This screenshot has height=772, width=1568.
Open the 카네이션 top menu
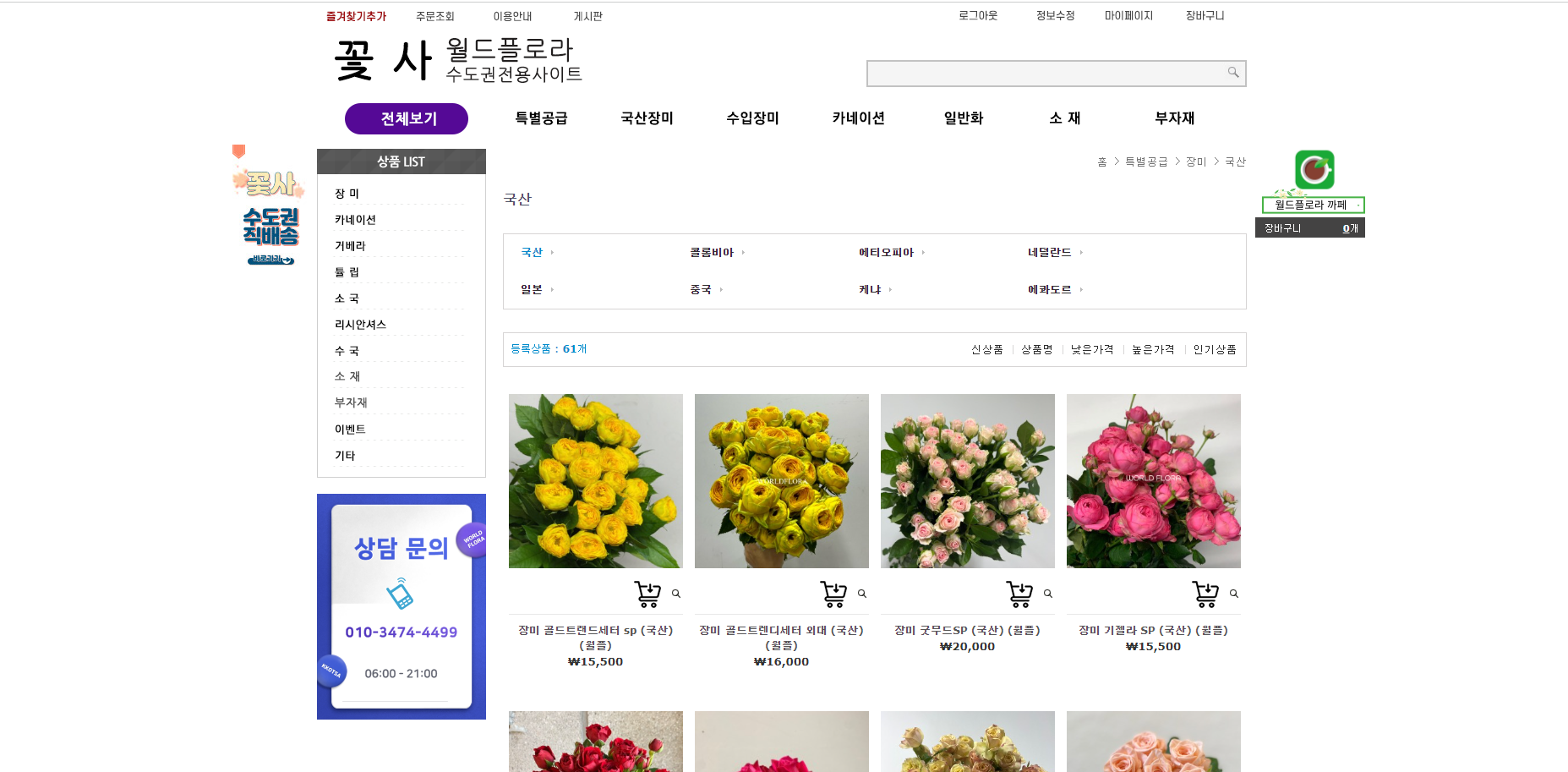tap(858, 118)
